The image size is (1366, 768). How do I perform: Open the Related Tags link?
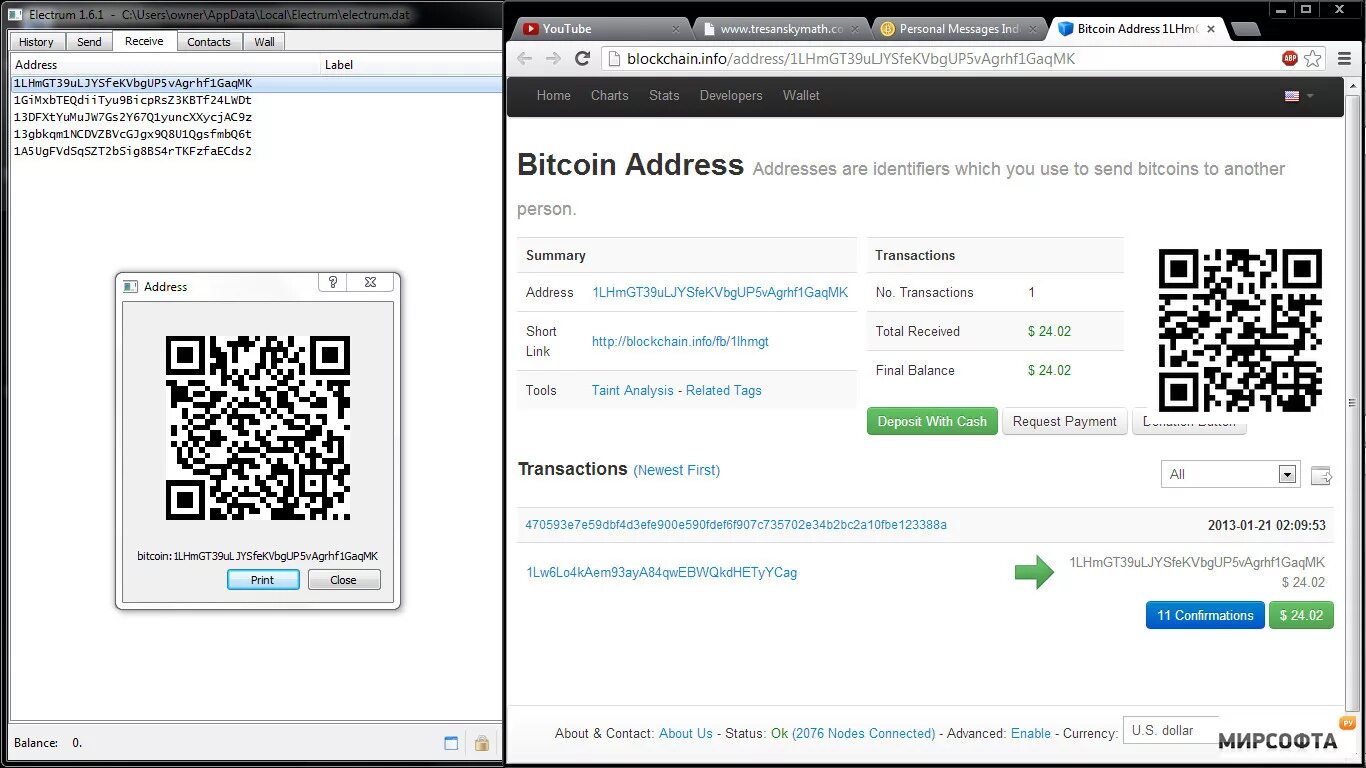(x=724, y=390)
